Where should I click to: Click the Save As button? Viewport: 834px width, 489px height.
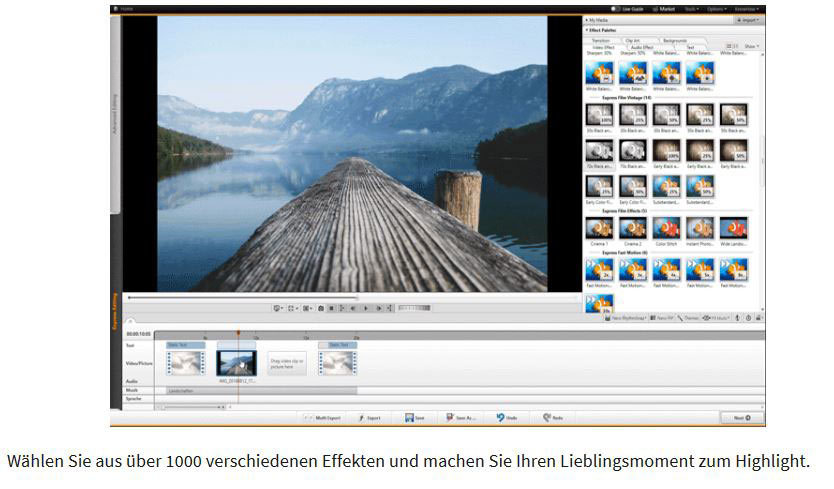(461, 418)
